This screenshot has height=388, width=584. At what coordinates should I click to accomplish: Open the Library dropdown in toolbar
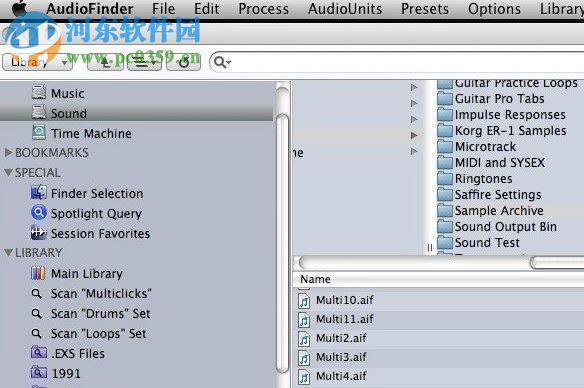[37, 62]
